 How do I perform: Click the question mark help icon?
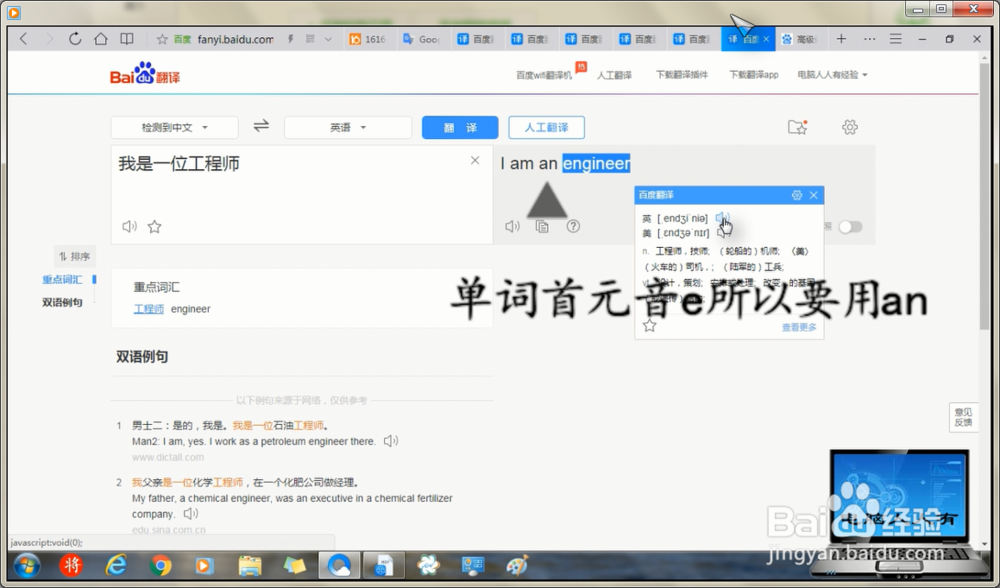tap(573, 226)
